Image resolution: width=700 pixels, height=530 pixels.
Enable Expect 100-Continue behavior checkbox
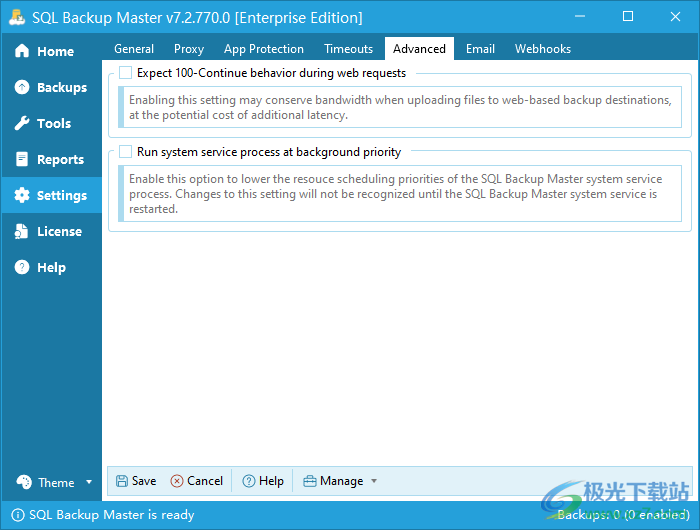pyautogui.click(x=125, y=73)
